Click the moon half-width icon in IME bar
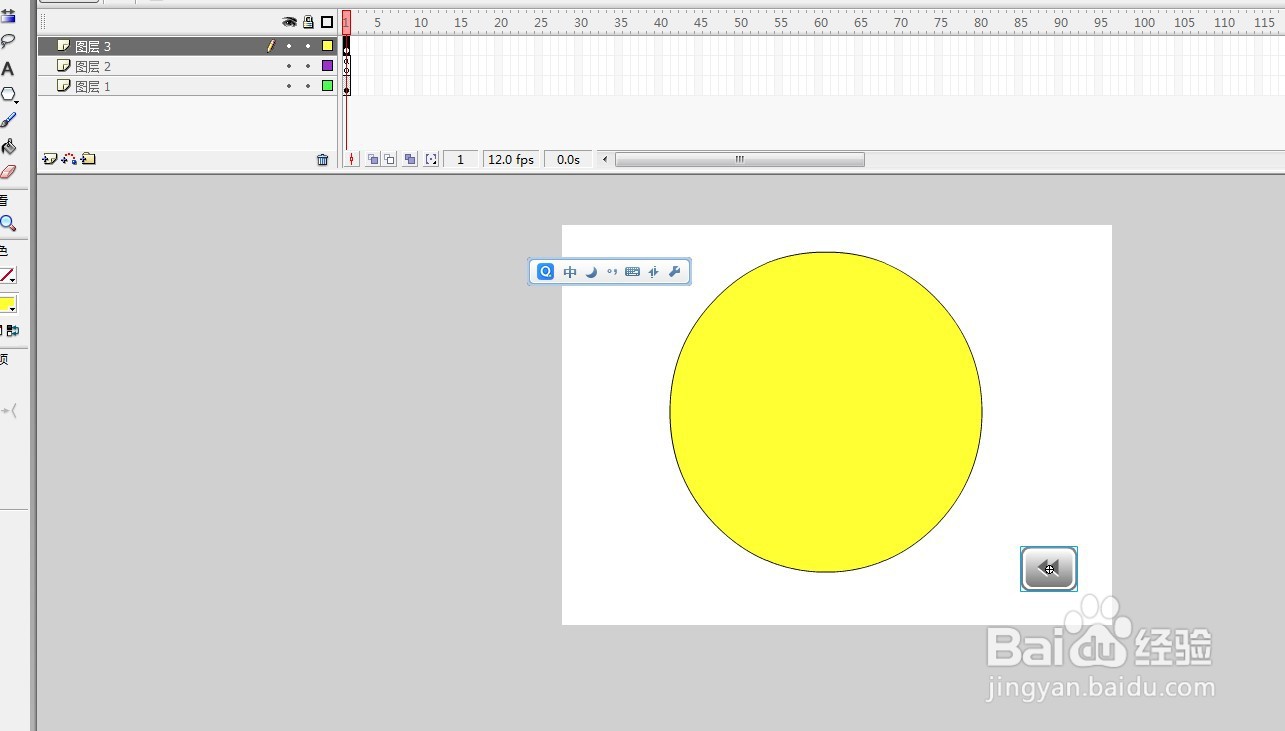1285x731 pixels. point(591,272)
